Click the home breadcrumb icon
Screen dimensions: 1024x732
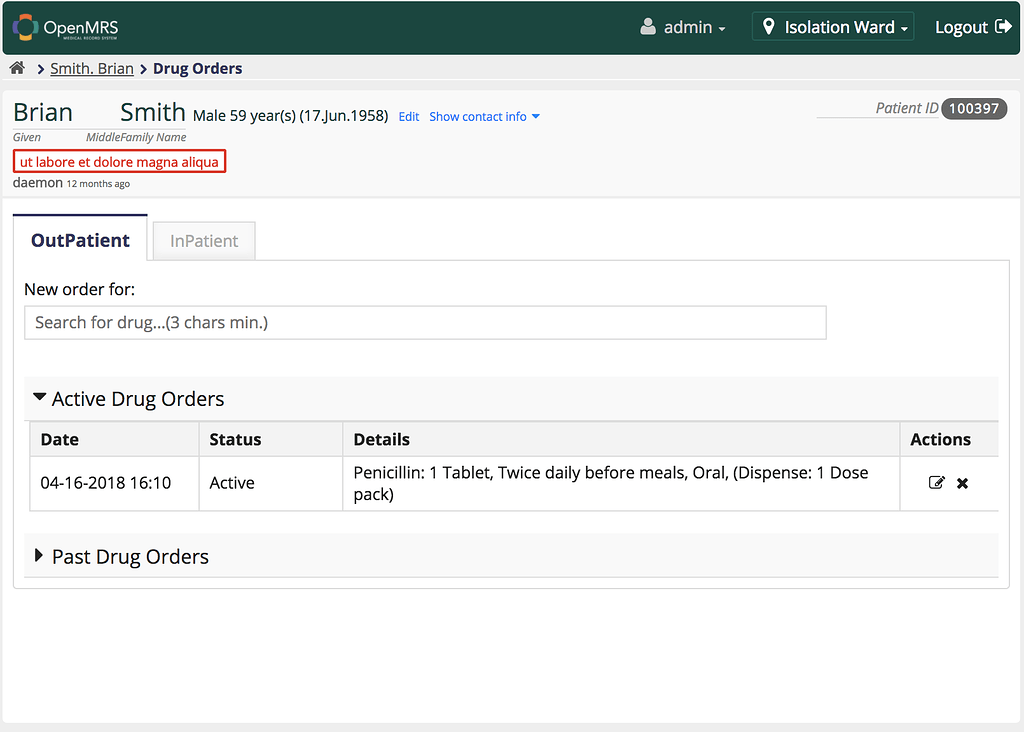(16, 67)
